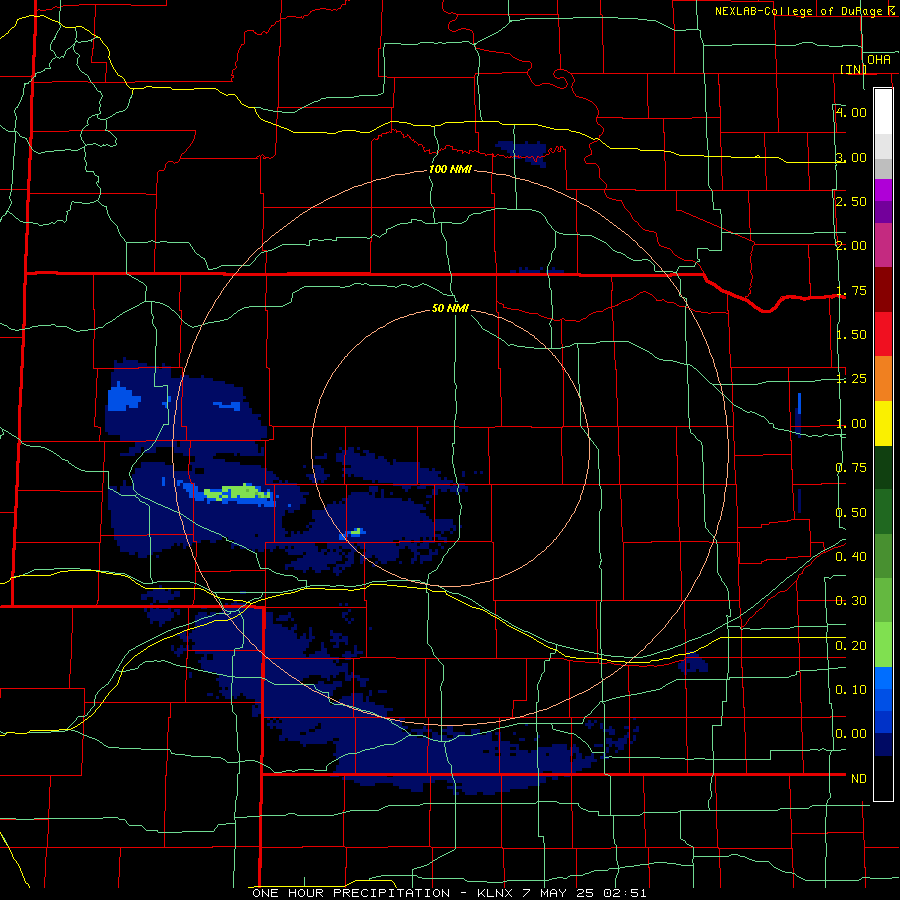Click the 100 NMI range ring label
Screen dimensions: 900x900
coord(451,169)
